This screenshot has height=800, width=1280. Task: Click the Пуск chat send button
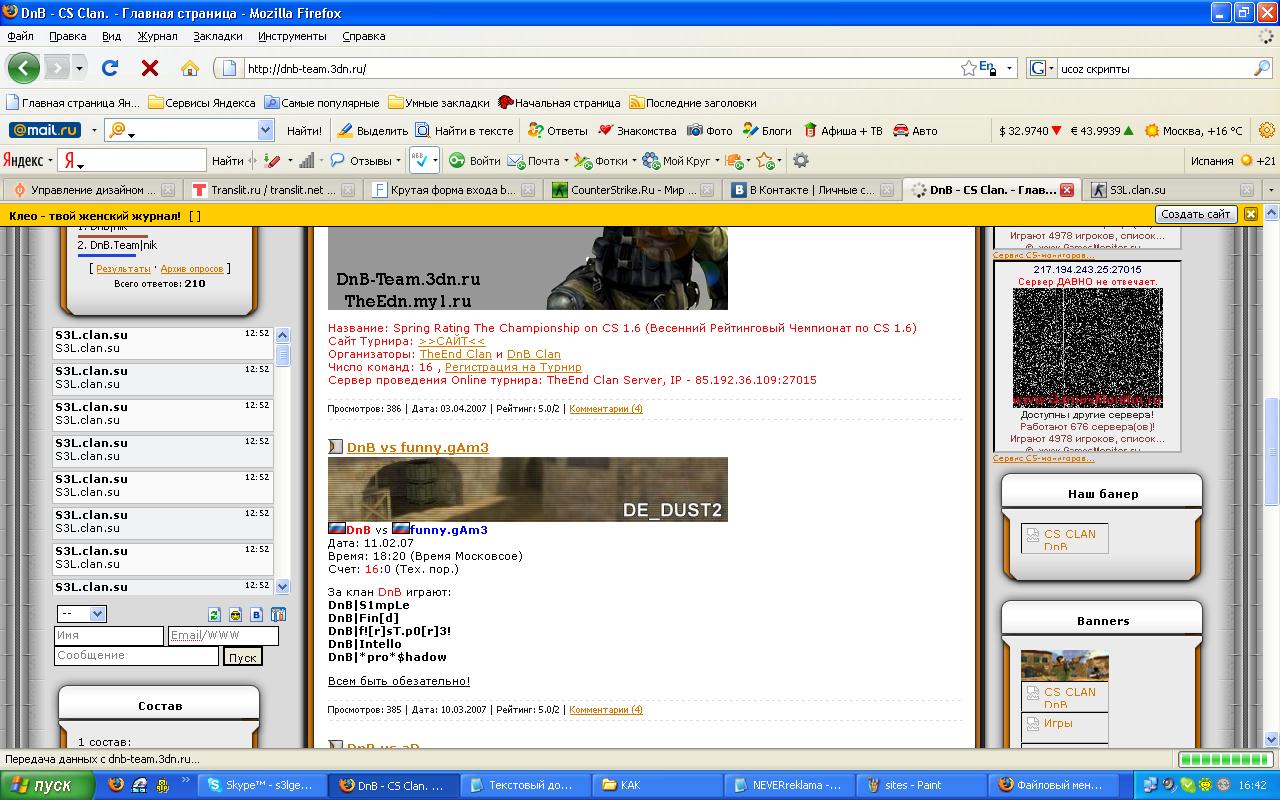click(x=242, y=657)
